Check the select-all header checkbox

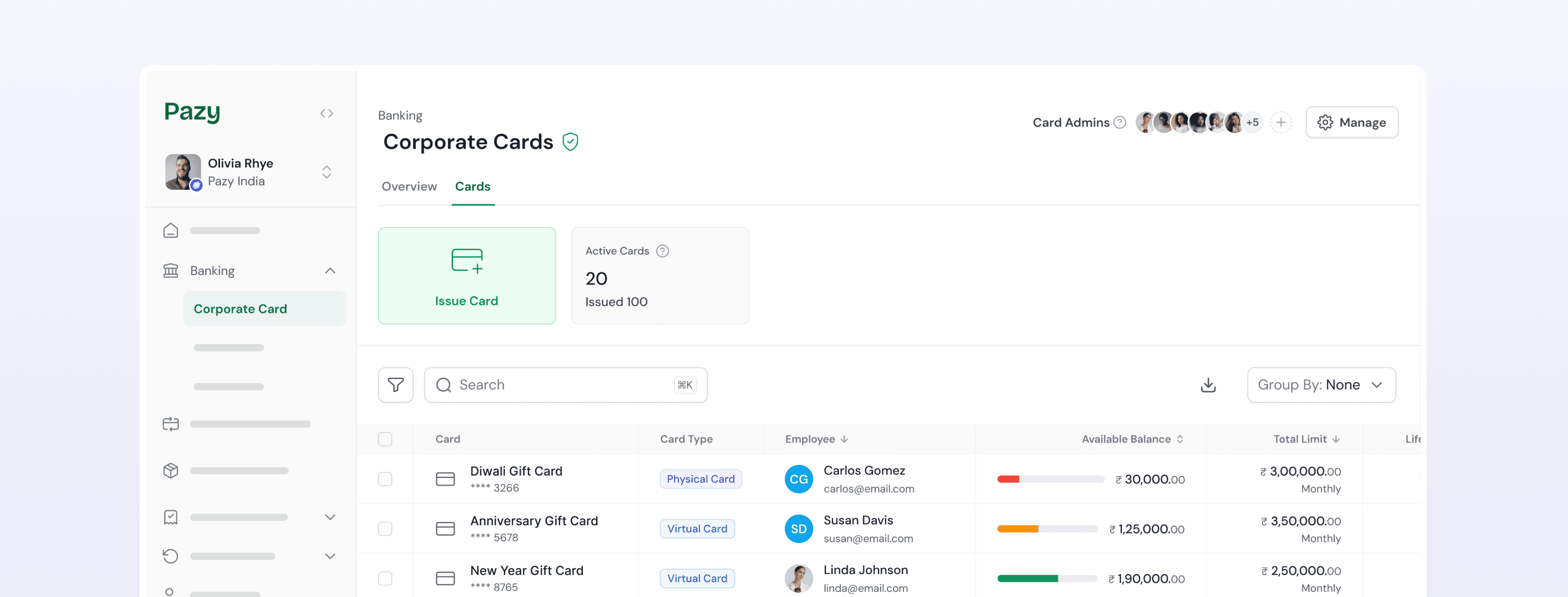[385, 439]
